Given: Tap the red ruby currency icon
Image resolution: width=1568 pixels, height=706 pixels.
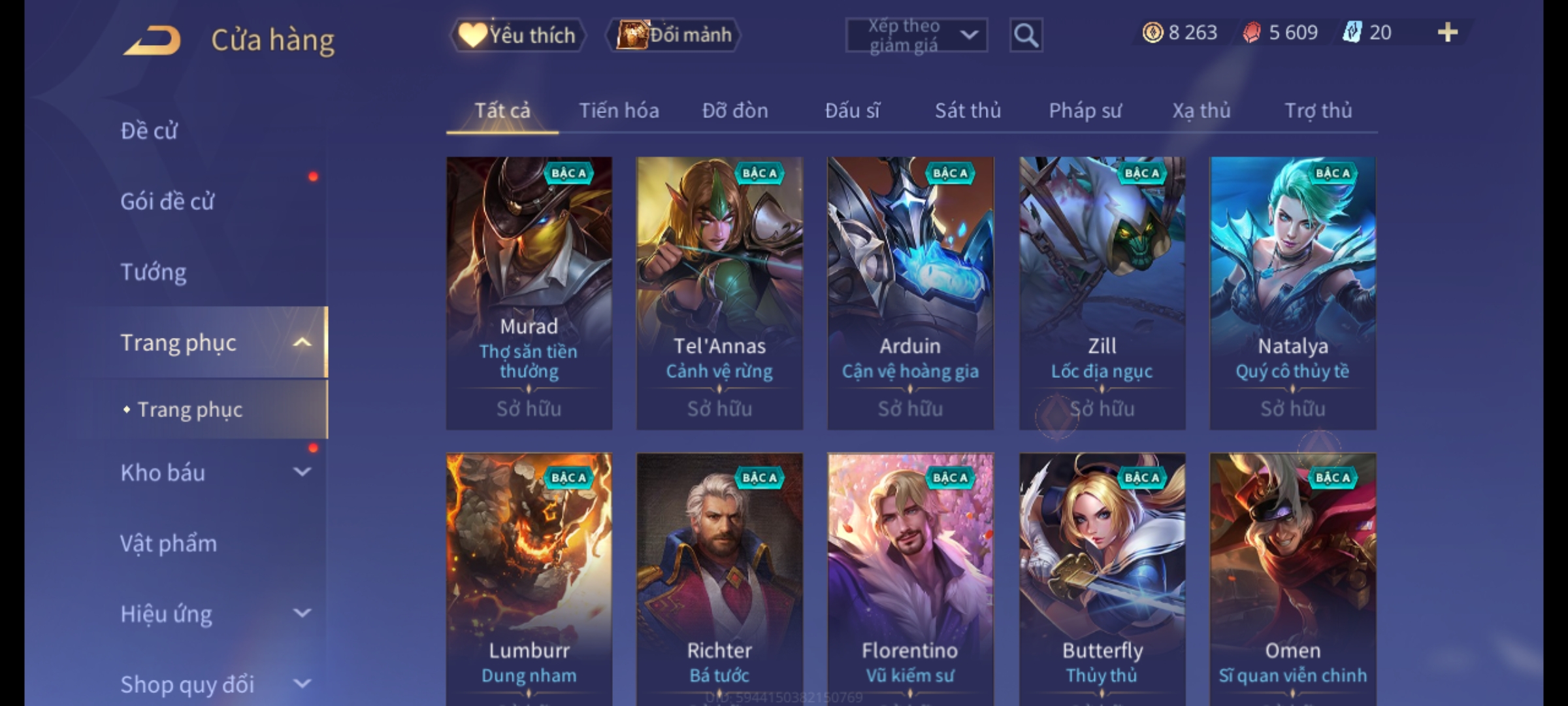Looking at the screenshot, I should (x=1252, y=32).
